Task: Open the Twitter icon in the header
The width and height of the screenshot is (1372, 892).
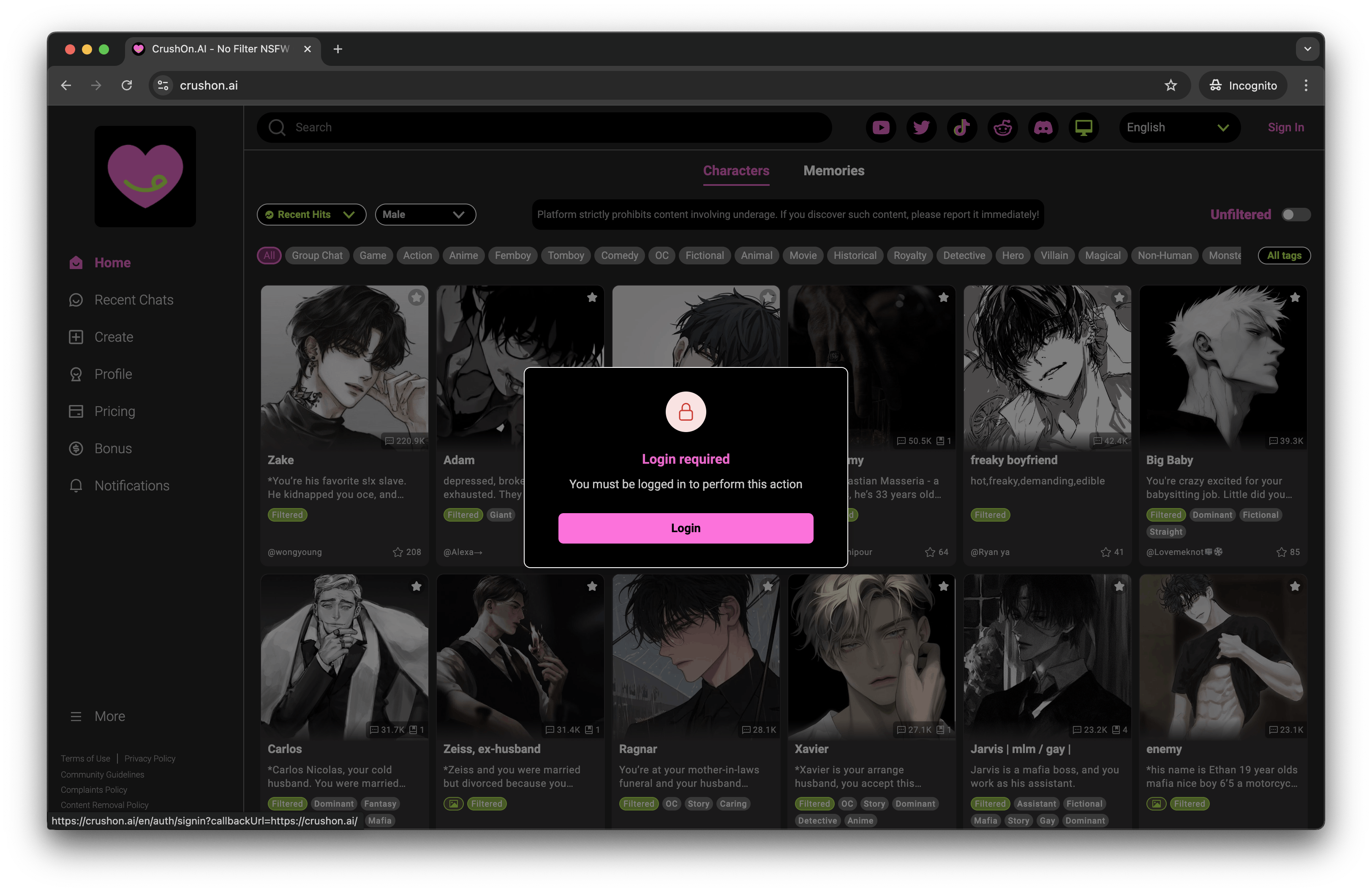Action: click(921, 128)
